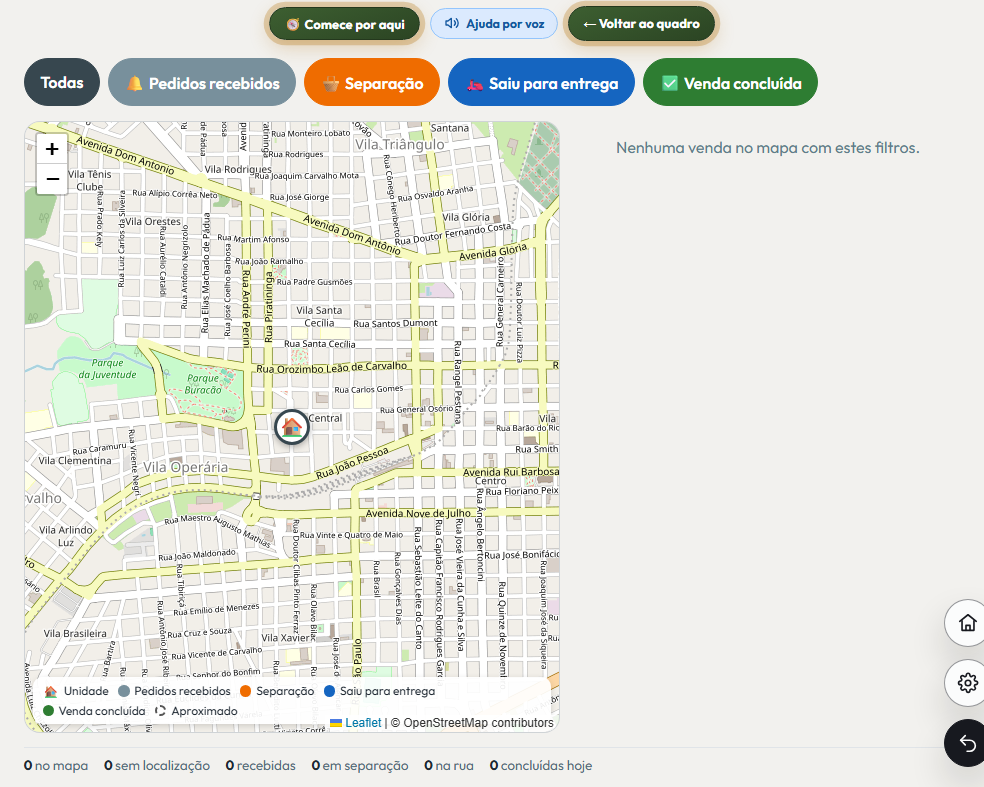The height and width of the screenshot is (787, 984).
Task: Click the Aproximado dashed circle legend icon
Action: pos(161,711)
